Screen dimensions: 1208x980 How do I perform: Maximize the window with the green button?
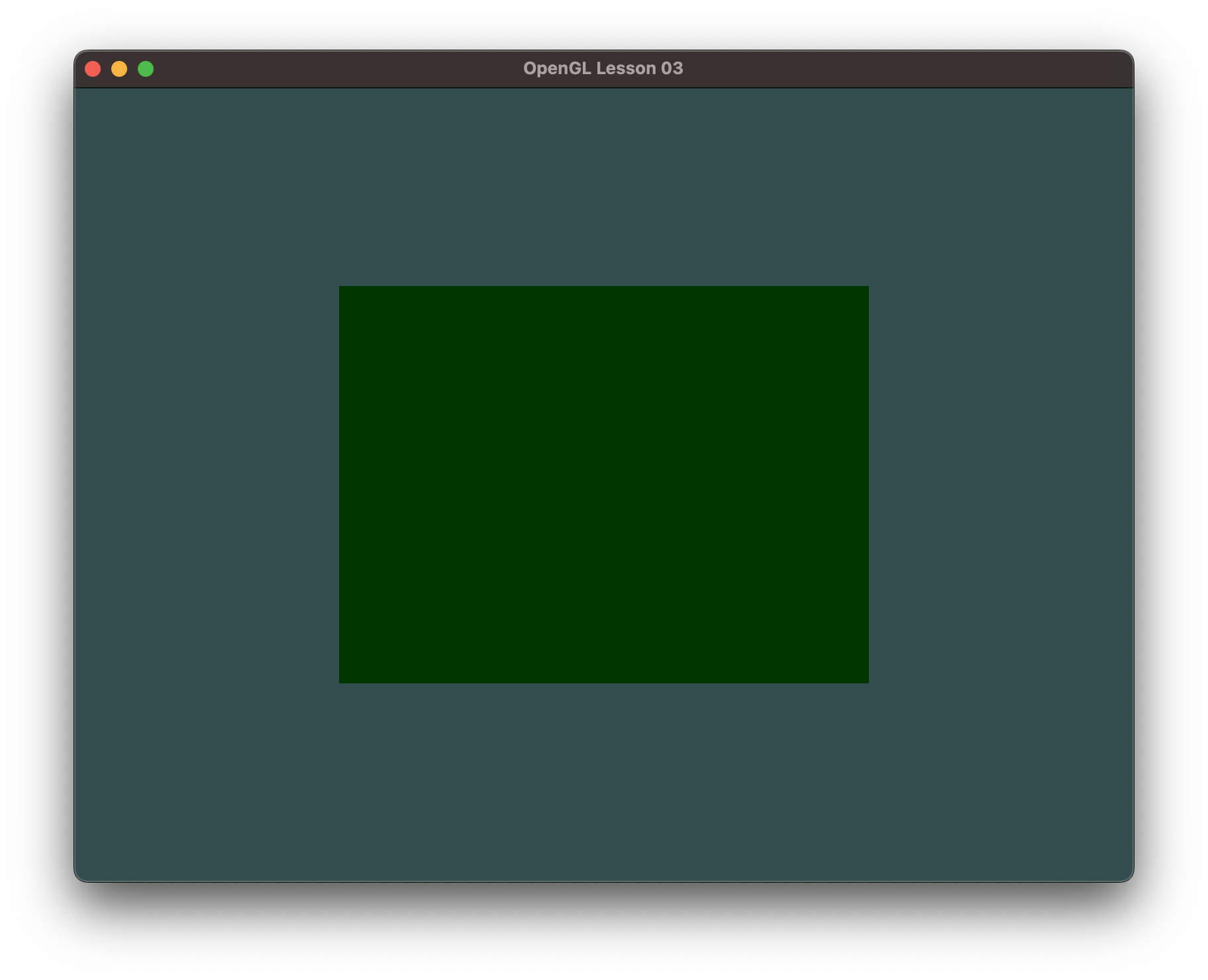[x=146, y=69]
